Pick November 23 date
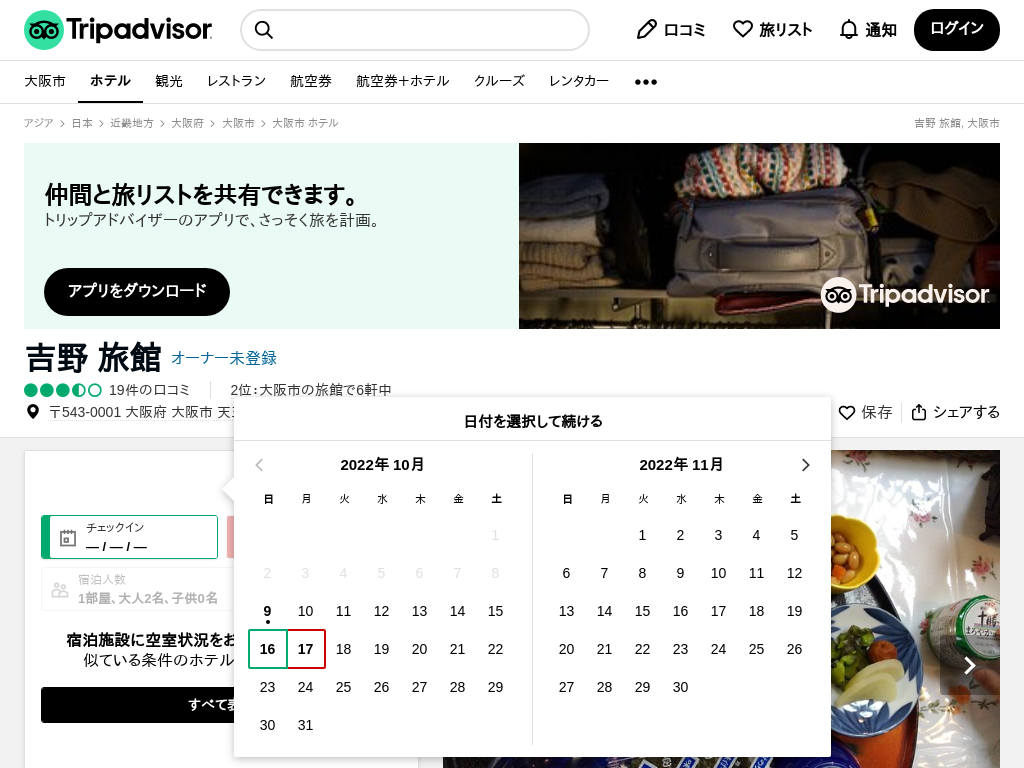The image size is (1024, 768). [x=680, y=649]
